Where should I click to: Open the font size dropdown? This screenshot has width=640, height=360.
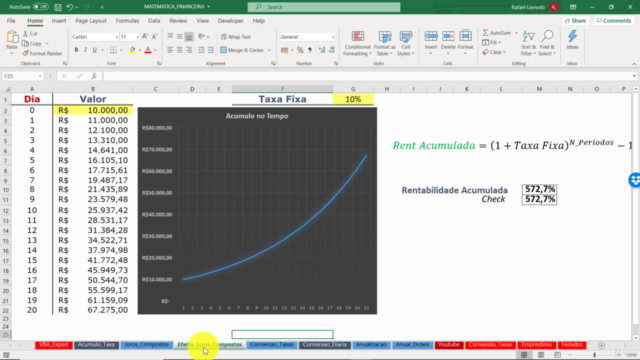point(137,37)
